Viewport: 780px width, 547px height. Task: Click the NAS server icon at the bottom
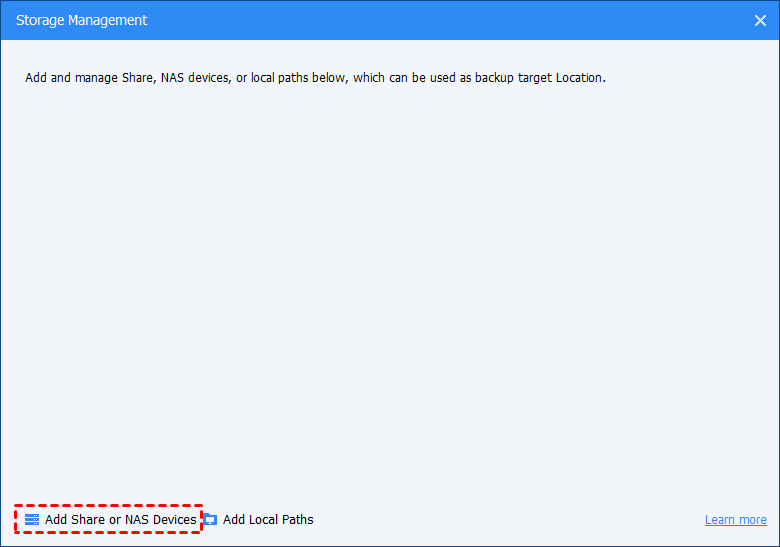(32, 520)
